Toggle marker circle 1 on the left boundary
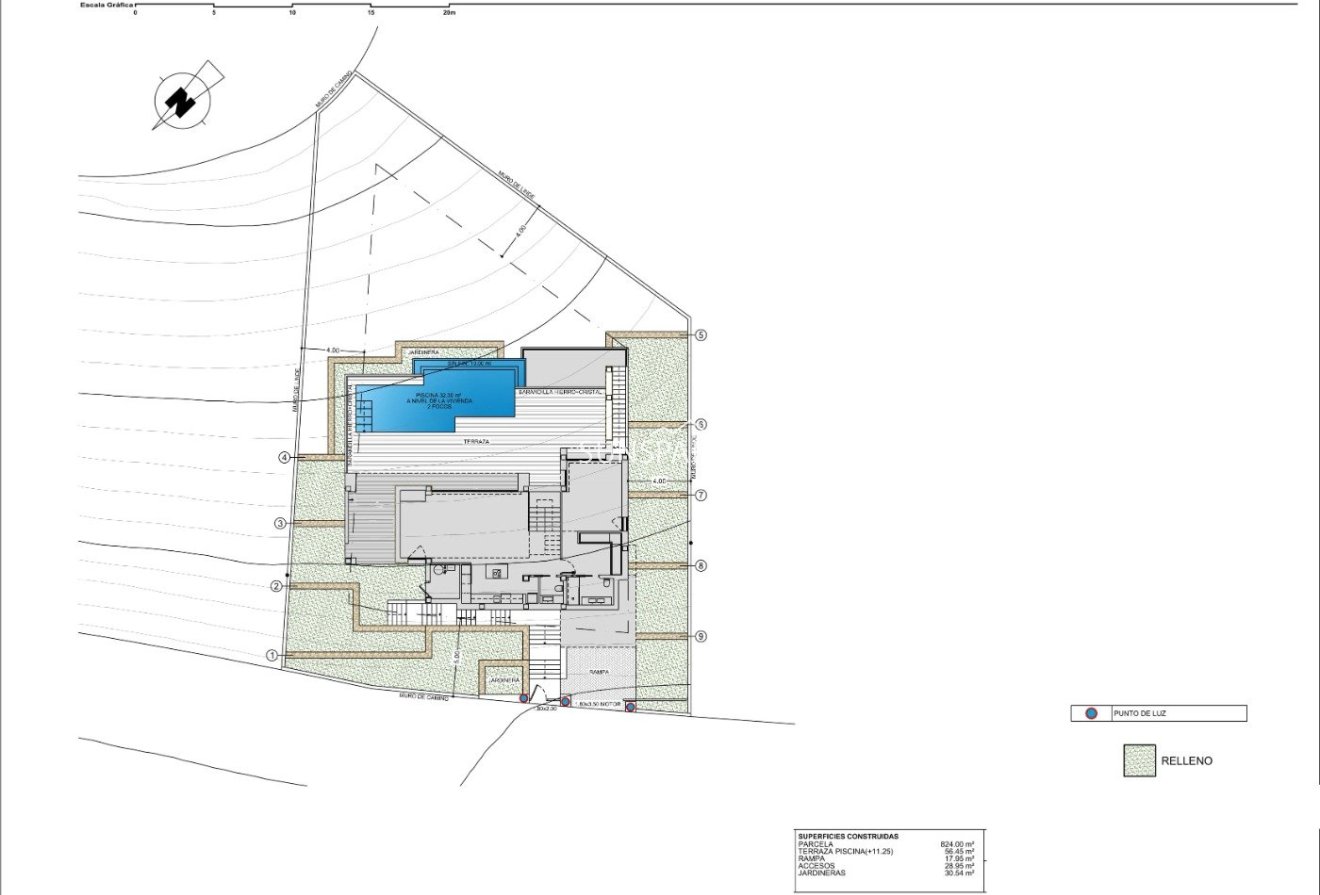Viewport: 1320px width, 895px height. (x=273, y=653)
